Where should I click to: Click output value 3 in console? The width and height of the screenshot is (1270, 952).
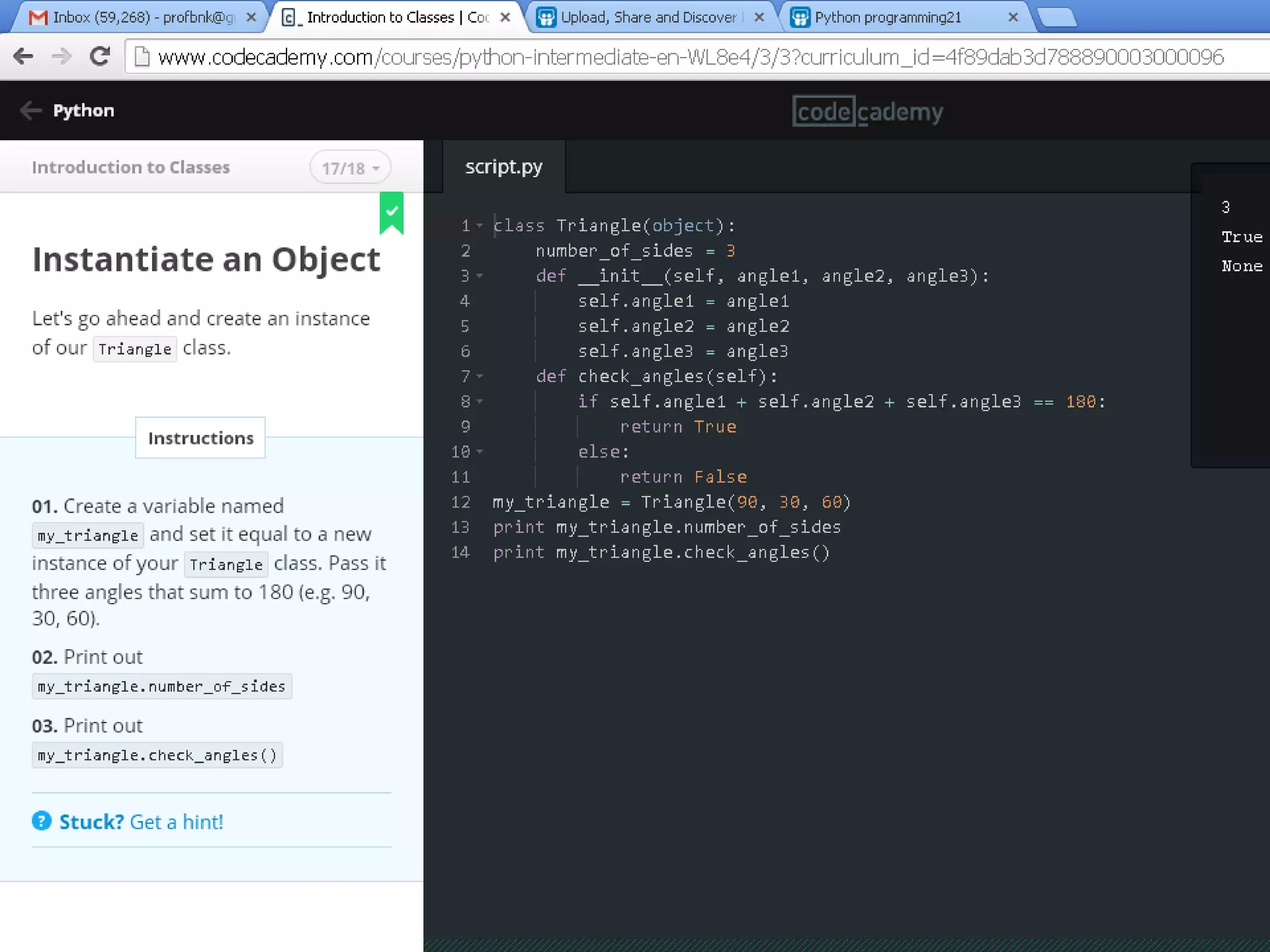1225,207
